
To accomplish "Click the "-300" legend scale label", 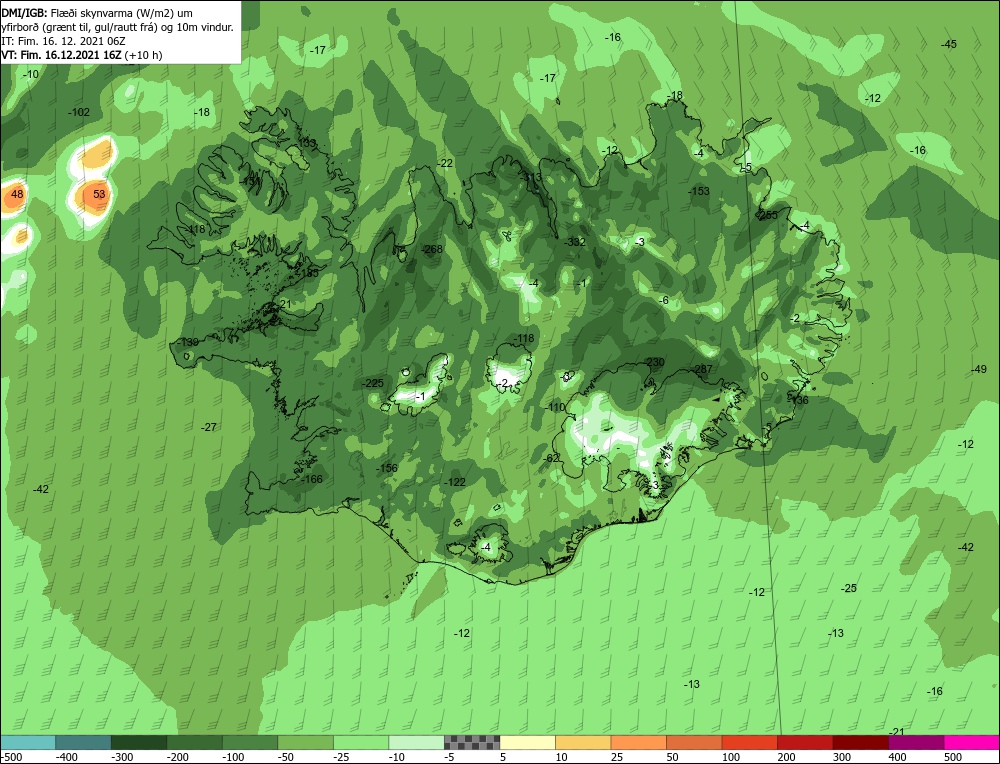I will 122,757.
